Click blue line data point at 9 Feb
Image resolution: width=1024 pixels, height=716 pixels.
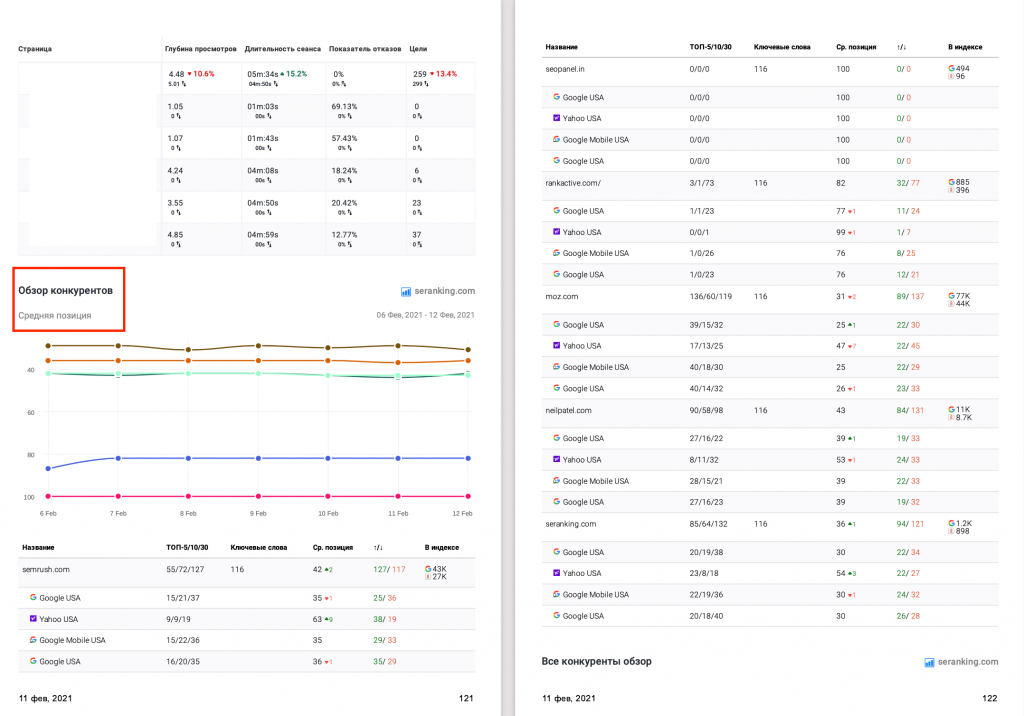(258, 458)
